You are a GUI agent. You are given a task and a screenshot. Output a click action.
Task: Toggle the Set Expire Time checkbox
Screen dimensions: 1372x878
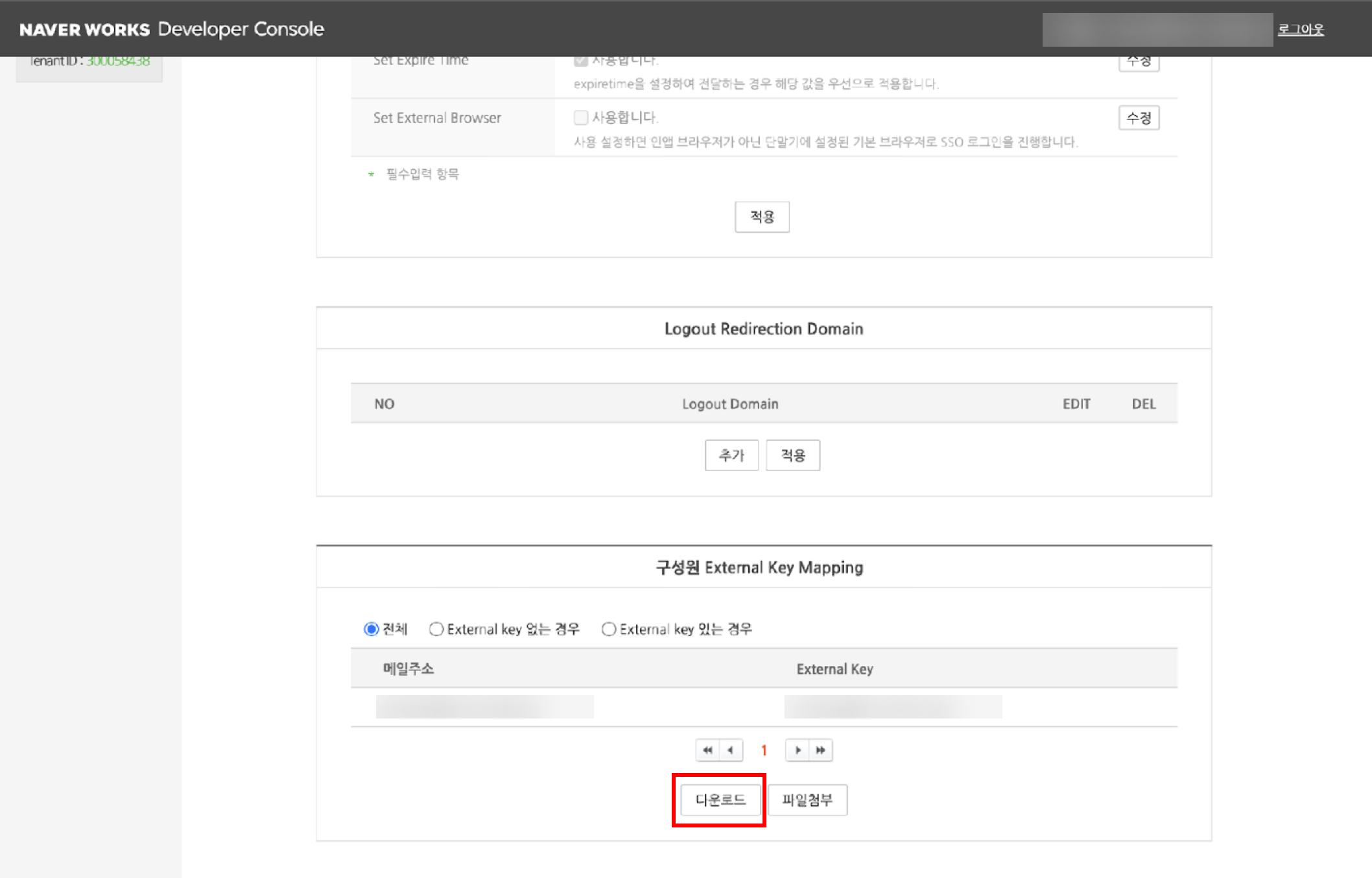tap(580, 61)
